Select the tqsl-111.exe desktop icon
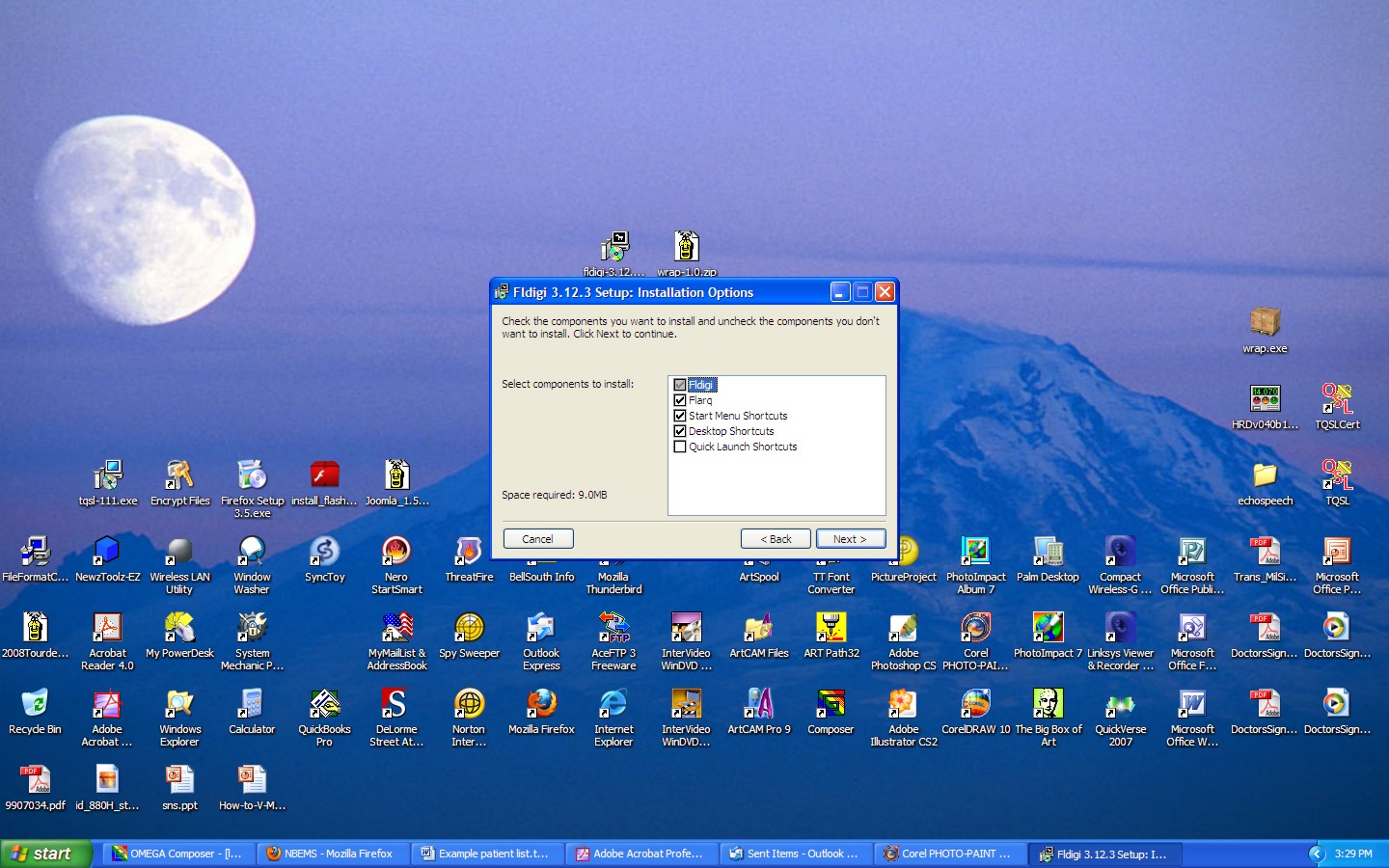This screenshot has width=1389, height=868. pos(107,475)
